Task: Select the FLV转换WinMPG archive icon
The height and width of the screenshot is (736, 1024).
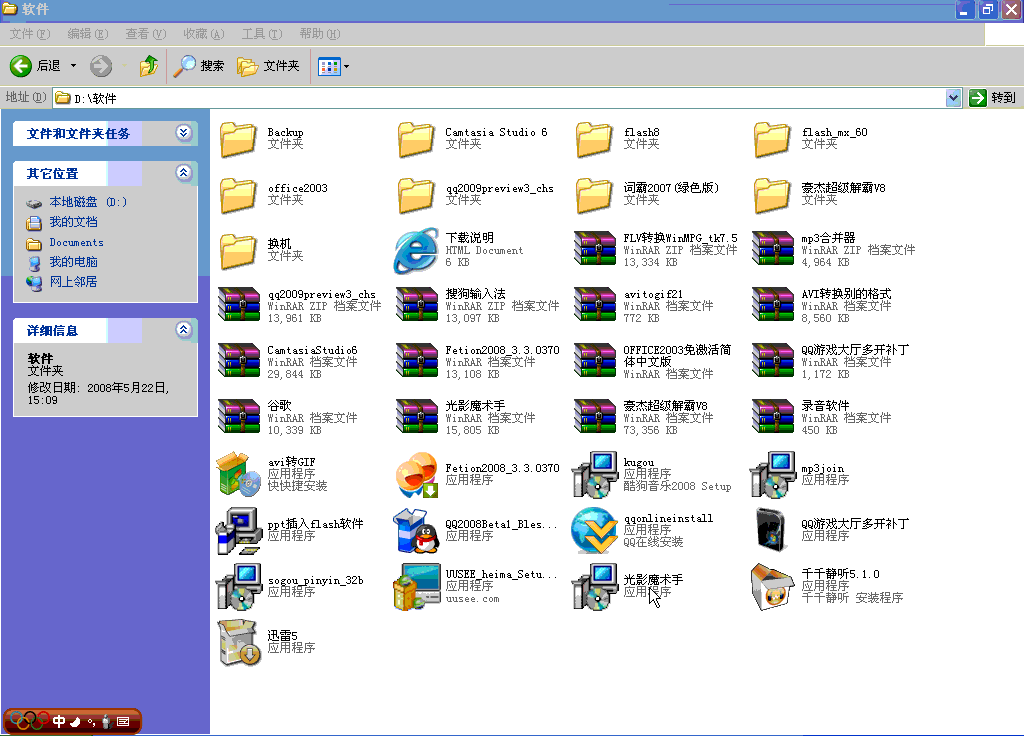Action: 594,249
